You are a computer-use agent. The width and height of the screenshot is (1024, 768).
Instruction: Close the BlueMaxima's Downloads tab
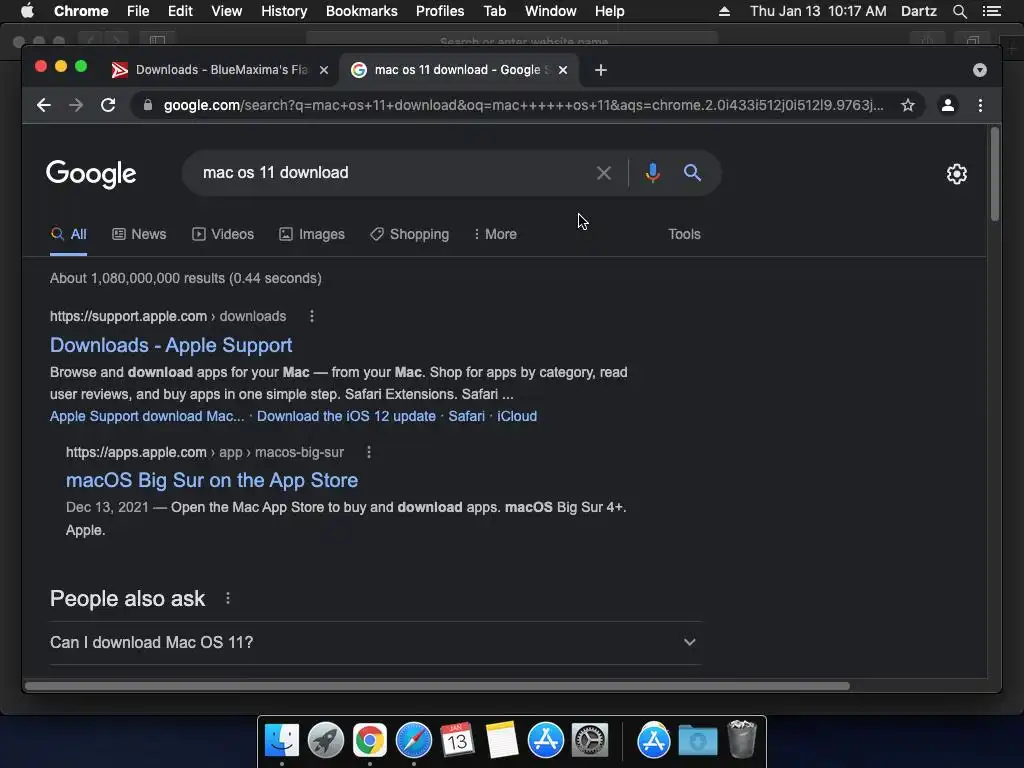[x=324, y=70]
